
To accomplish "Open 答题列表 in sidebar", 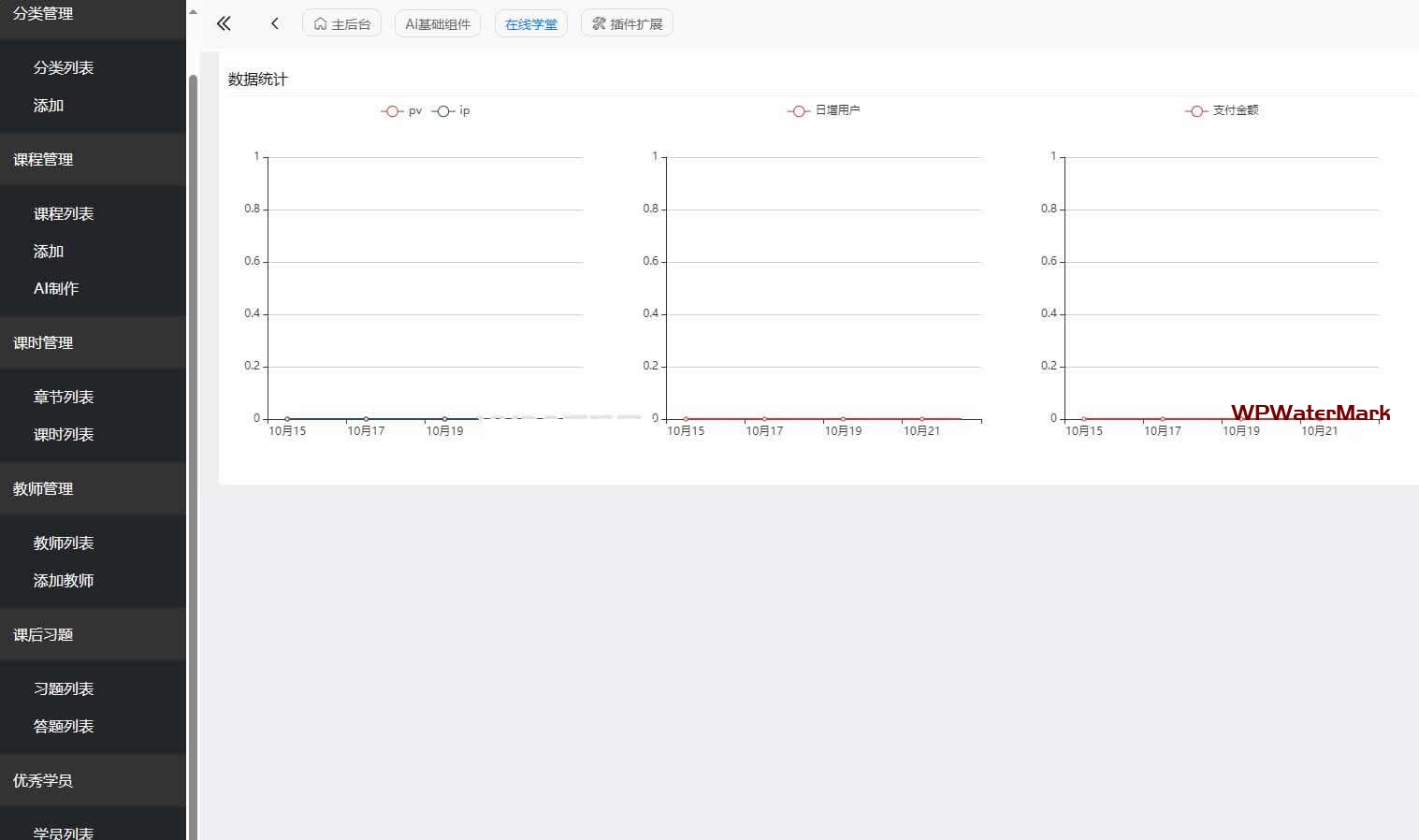I will point(64,726).
